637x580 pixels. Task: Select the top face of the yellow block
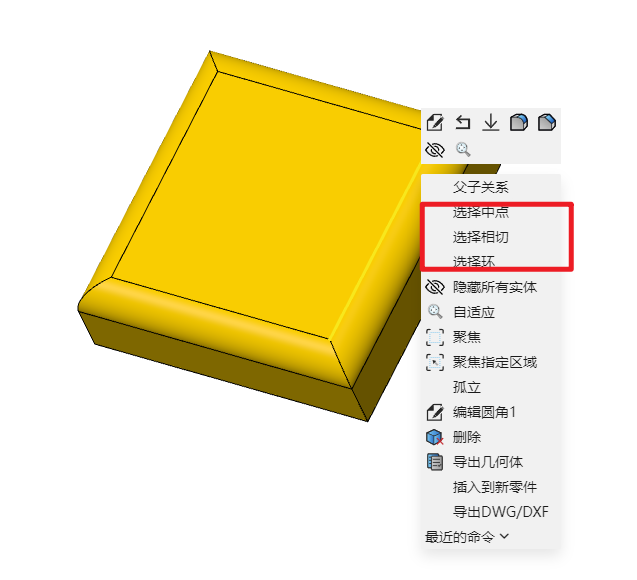coord(264,203)
